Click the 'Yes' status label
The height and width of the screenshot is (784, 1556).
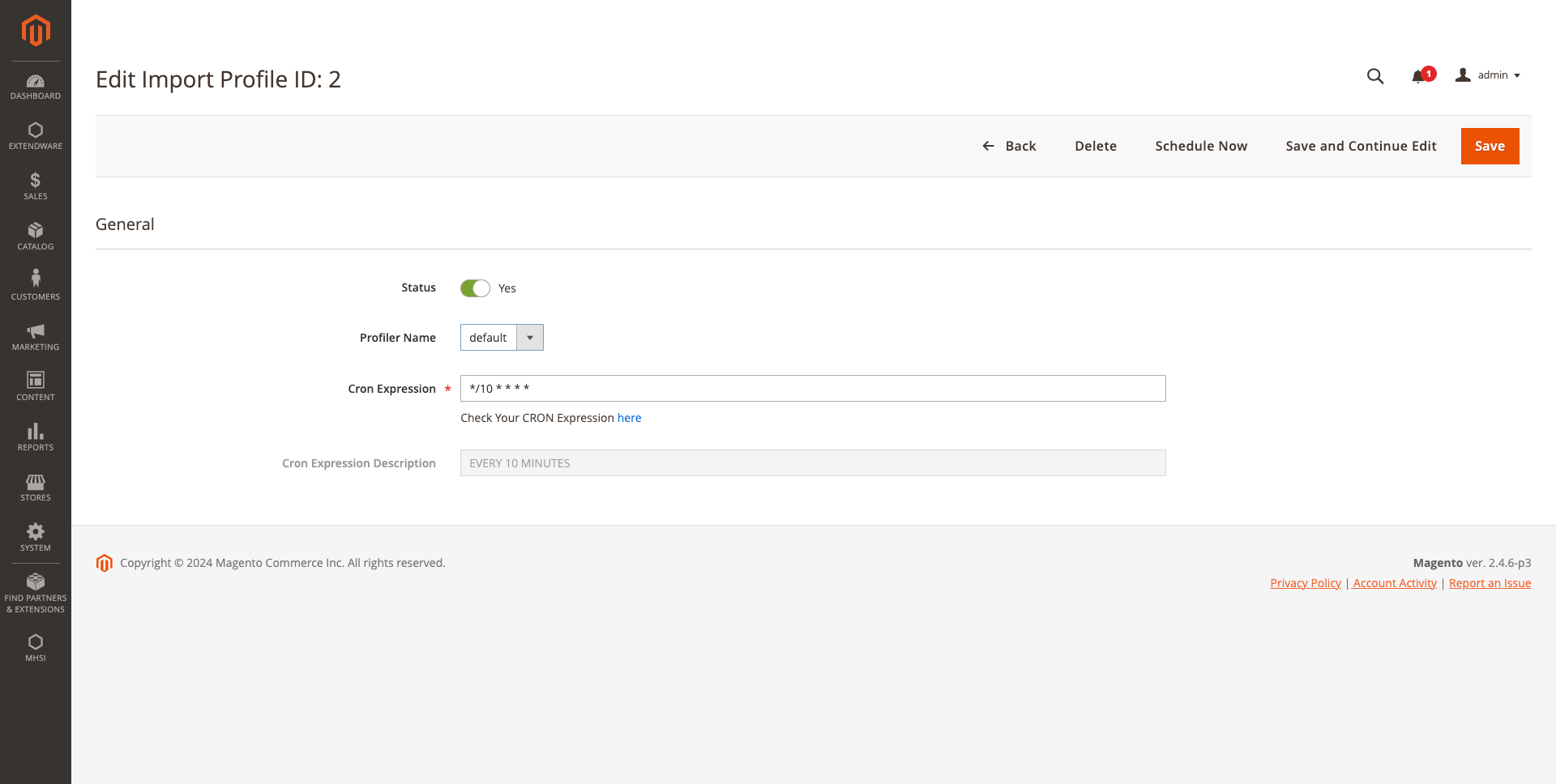pos(507,288)
